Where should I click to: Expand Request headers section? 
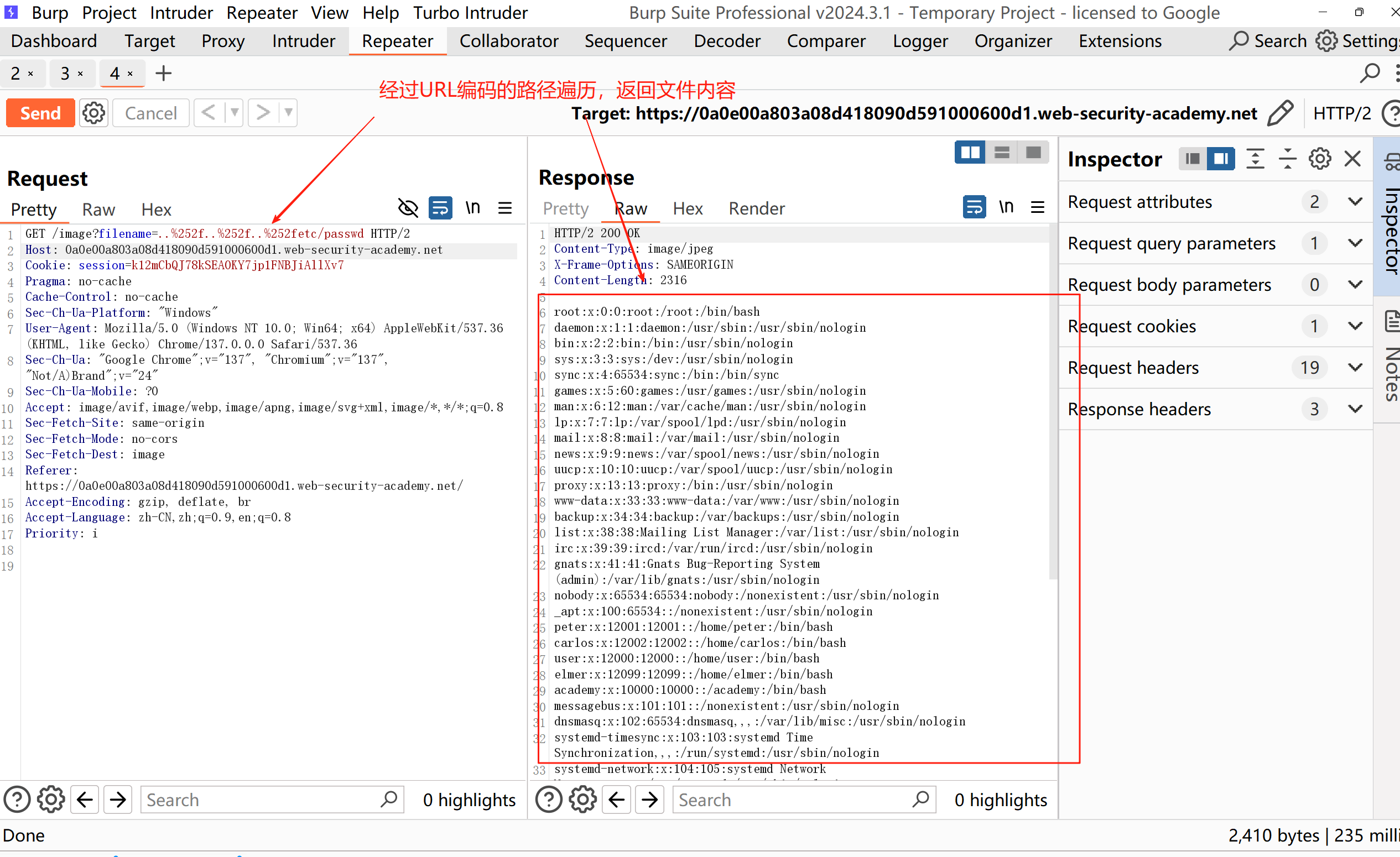coord(1355,368)
